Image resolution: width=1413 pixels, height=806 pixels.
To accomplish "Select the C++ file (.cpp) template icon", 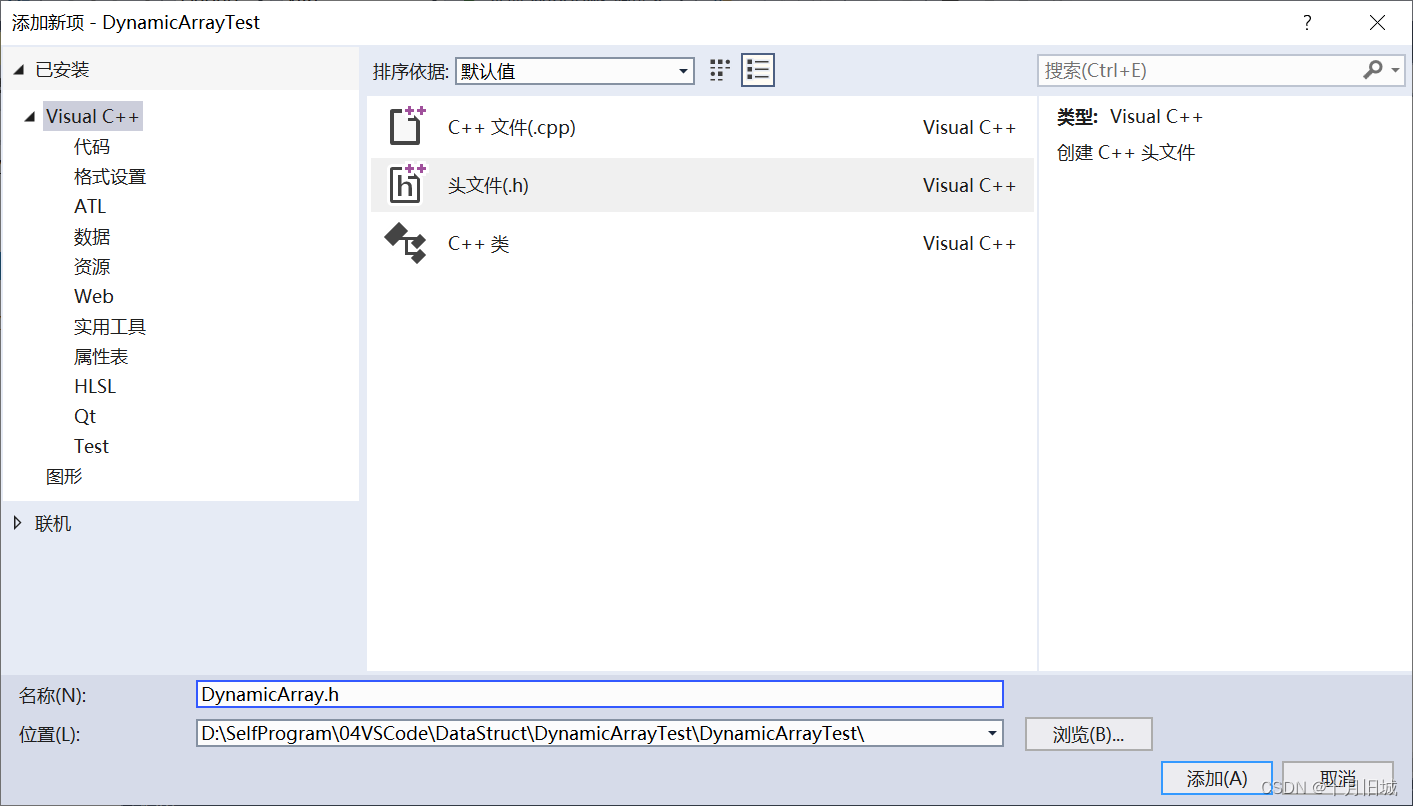I will point(406,126).
